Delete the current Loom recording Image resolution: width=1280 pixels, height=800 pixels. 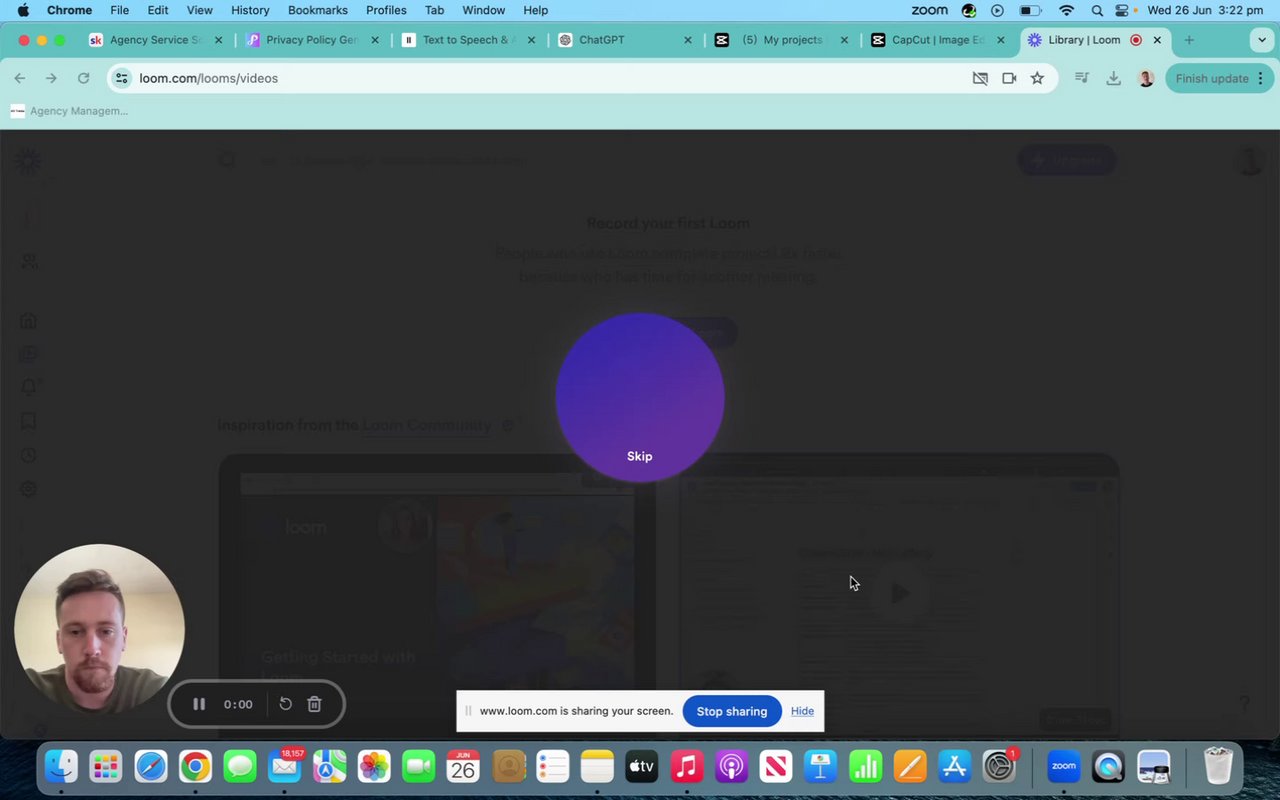(314, 704)
